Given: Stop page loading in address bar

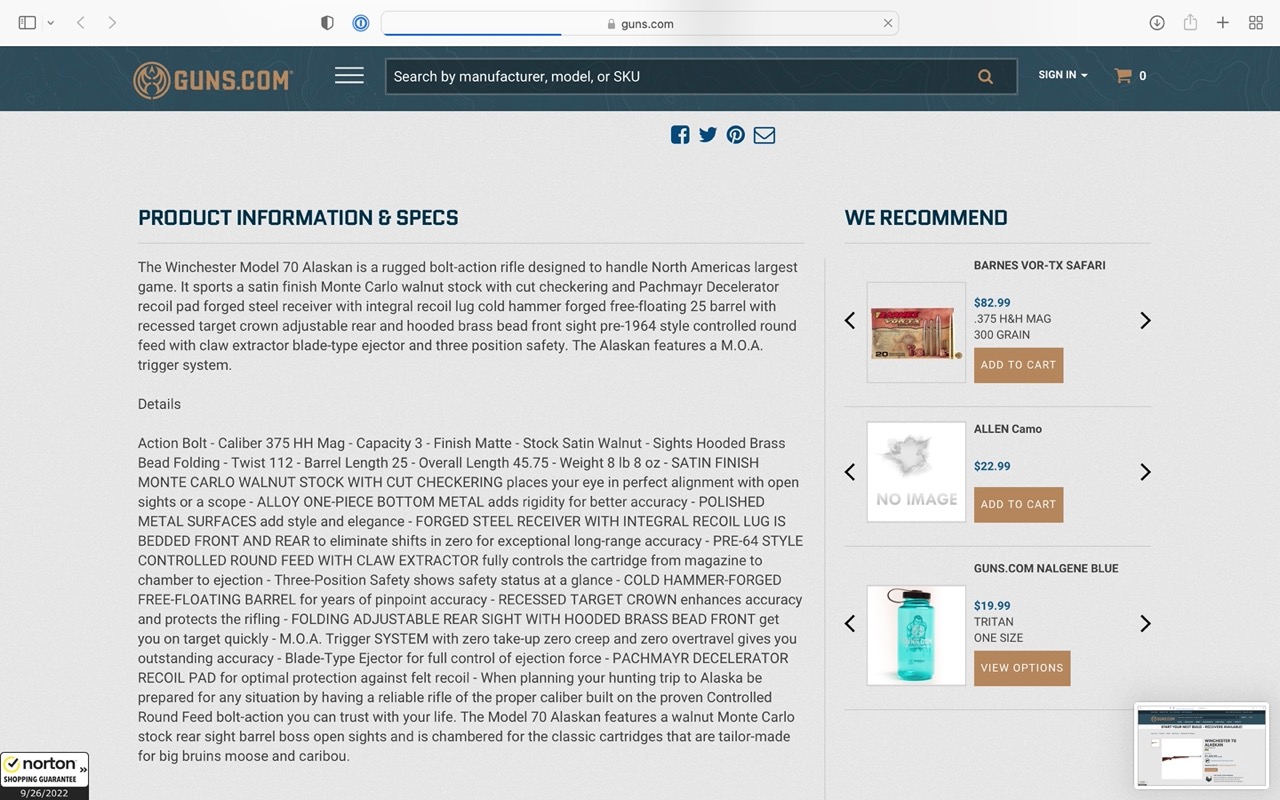Looking at the screenshot, I should tap(887, 23).
